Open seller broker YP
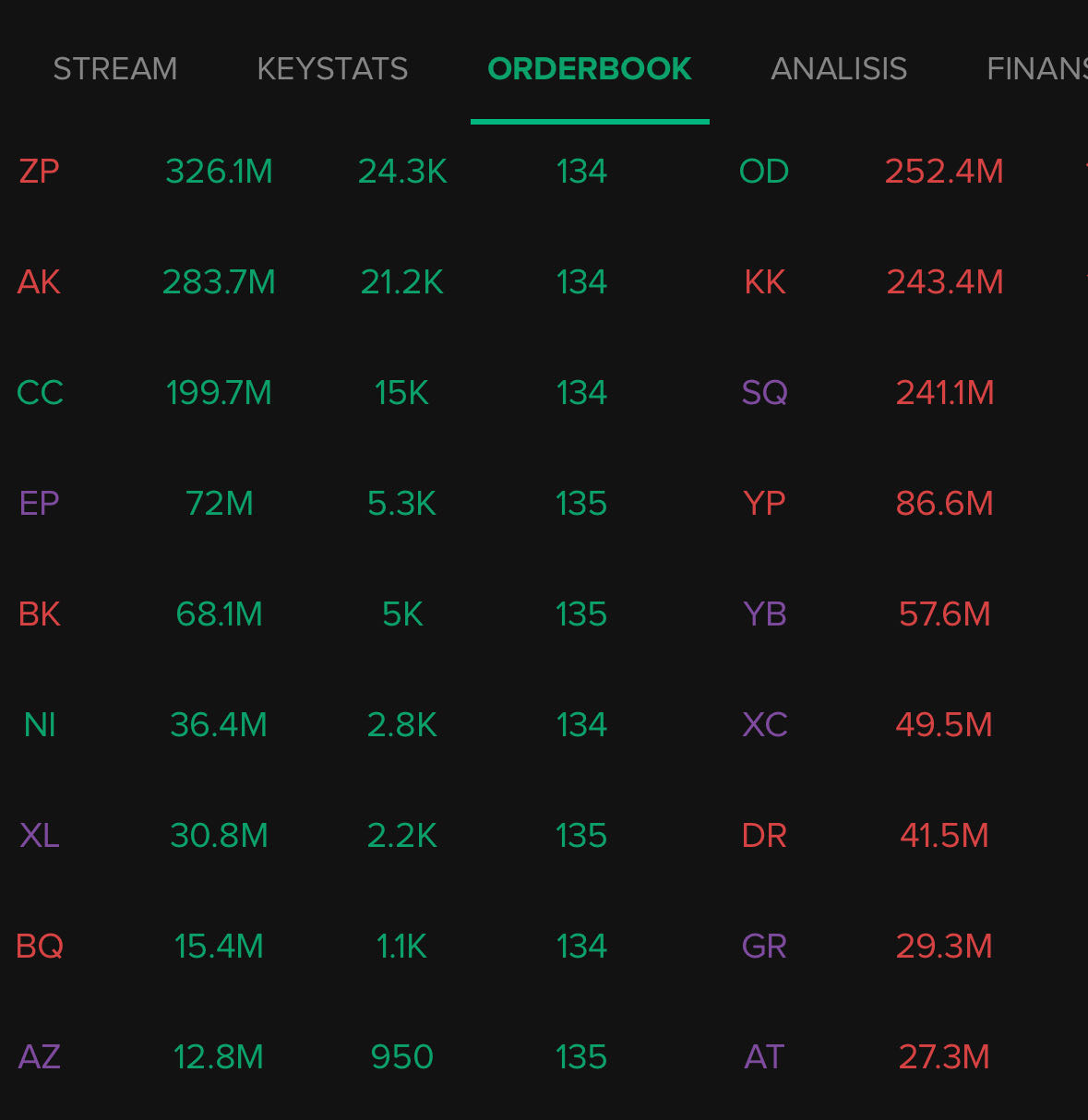The image size is (1088, 1120). 764,504
